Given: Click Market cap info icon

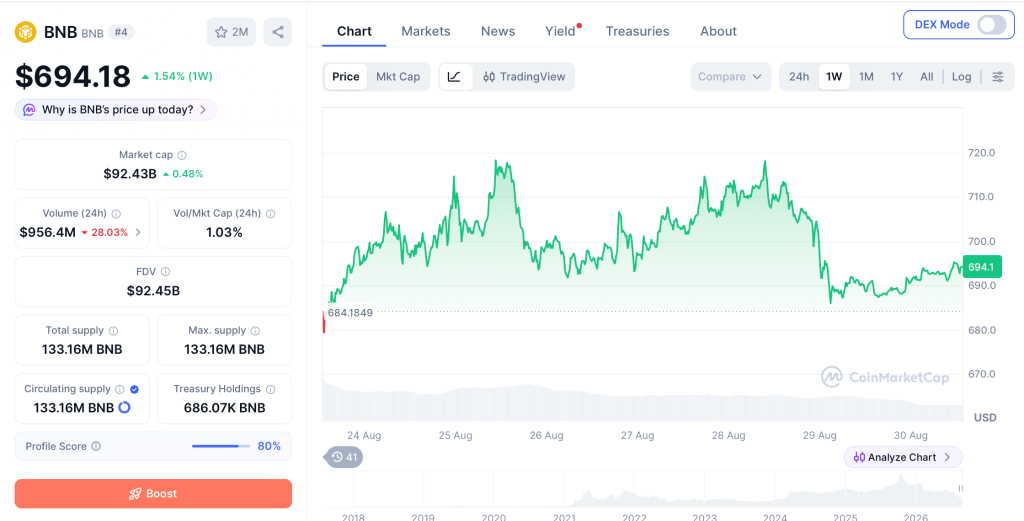Looking at the screenshot, I should tap(182, 155).
